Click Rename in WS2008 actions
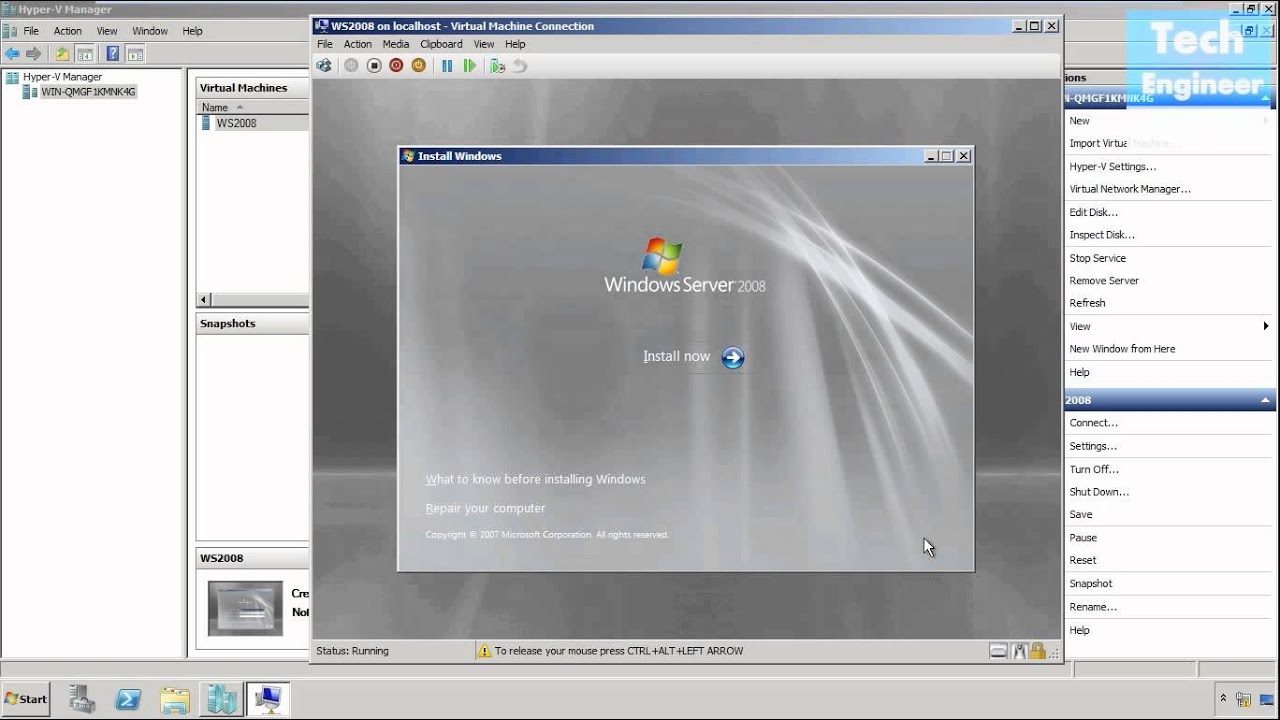1280x720 pixels. 1093,607
